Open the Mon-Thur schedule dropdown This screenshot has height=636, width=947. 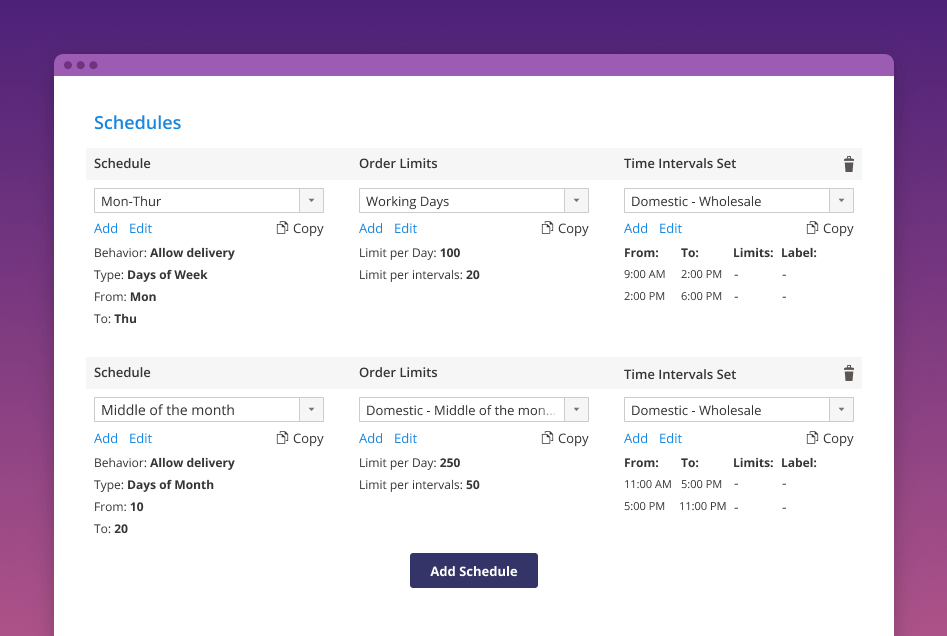point(311,201)
